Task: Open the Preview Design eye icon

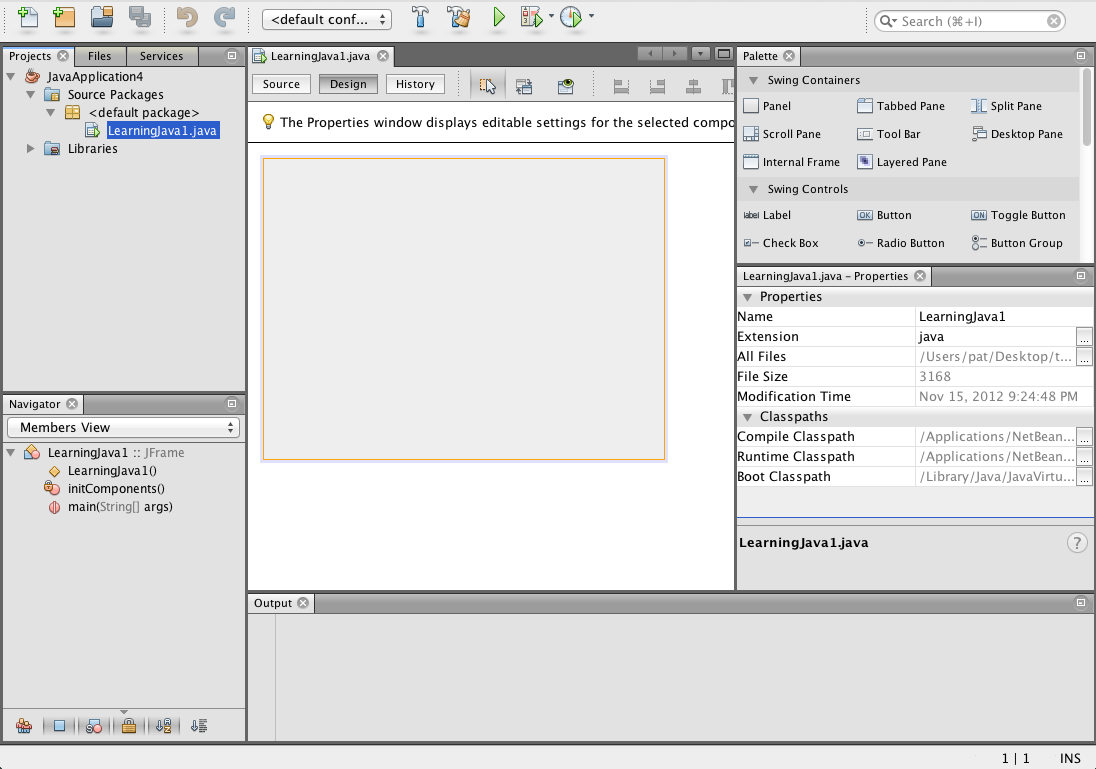Action: [565, 86]
